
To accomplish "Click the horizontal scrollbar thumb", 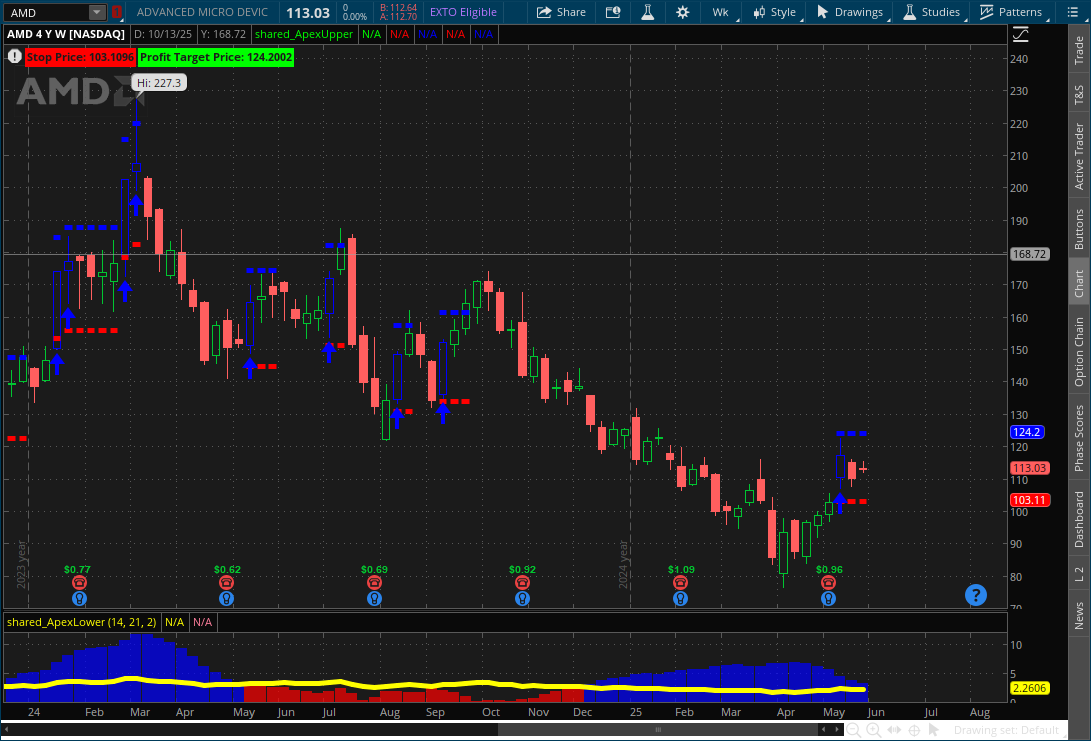I will [x=658, y=730].
